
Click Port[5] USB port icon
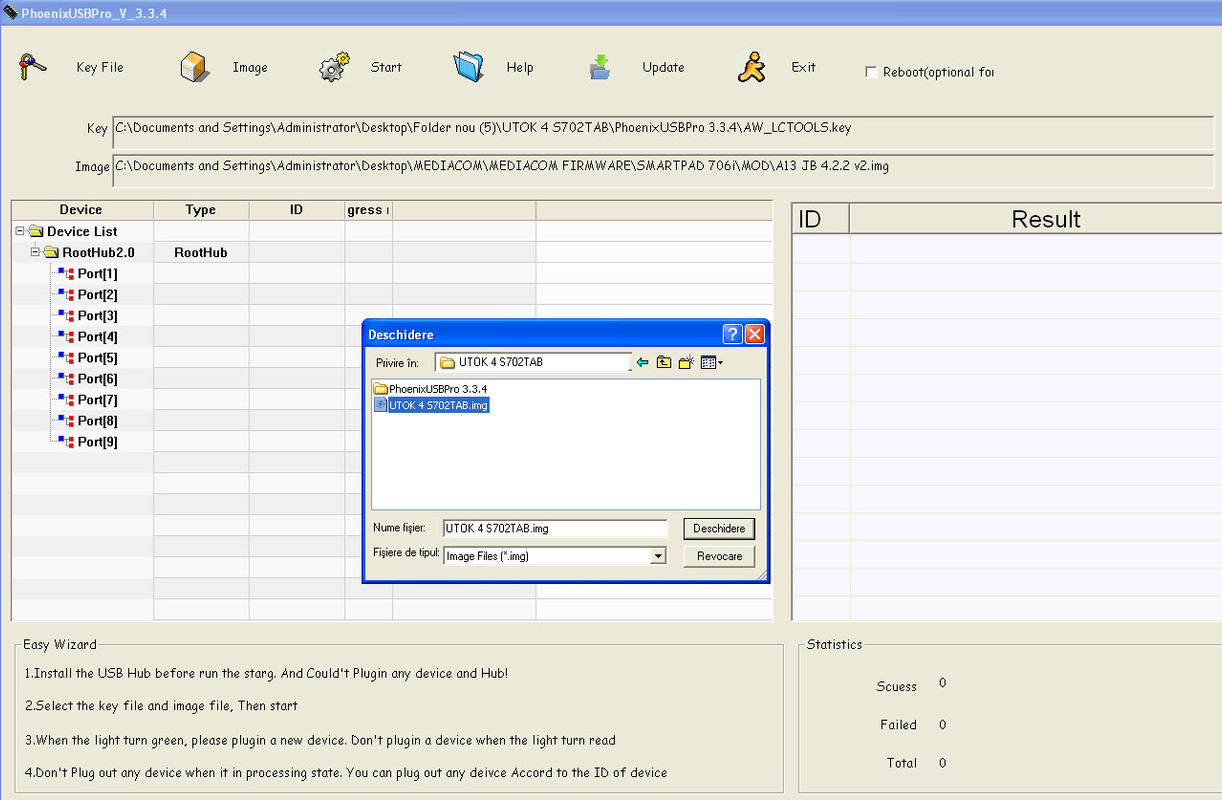point(66,357)
